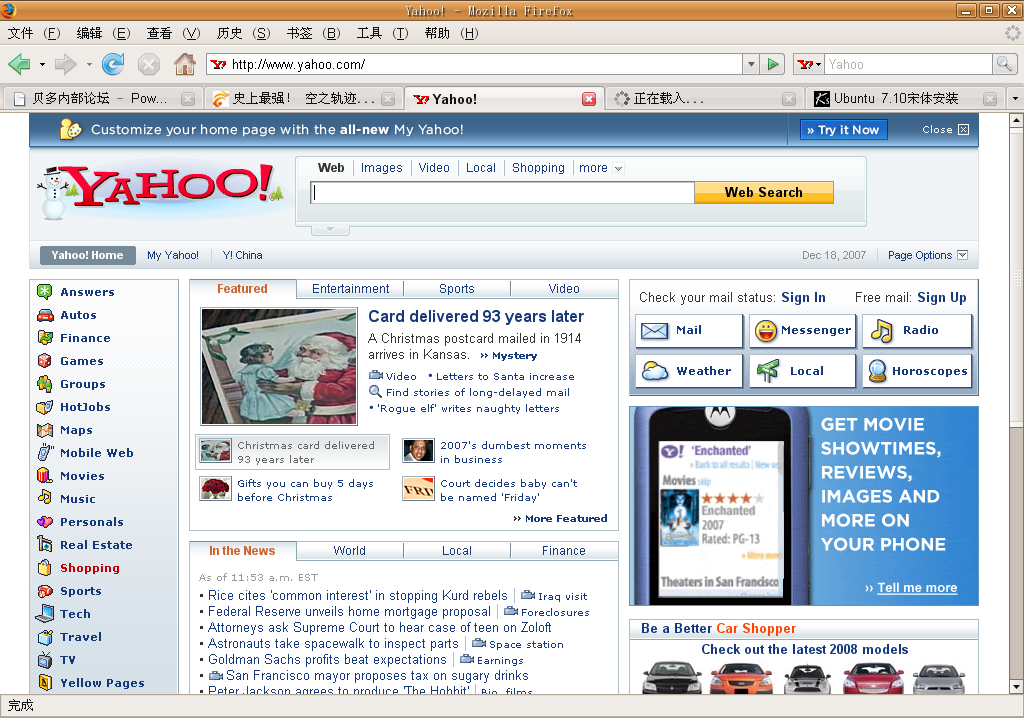Click in the Yahoo web search field
Viewport: 1024px width, 718px height.
[502, 193]
